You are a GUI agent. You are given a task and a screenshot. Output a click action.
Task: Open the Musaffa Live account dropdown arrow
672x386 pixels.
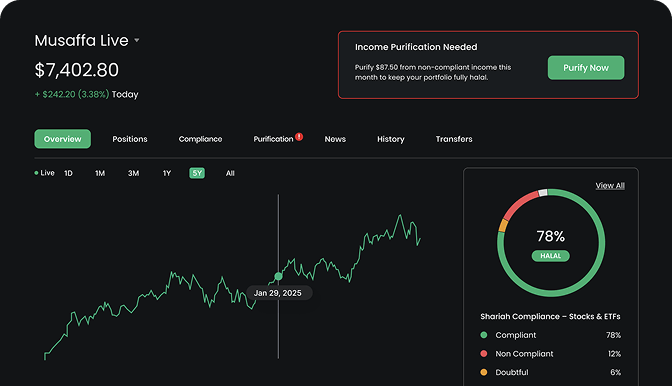pos(137,40)
